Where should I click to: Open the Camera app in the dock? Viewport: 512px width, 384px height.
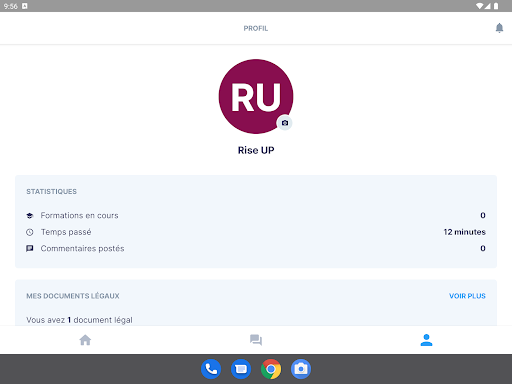pyautogui.click(x=301, y=369)
